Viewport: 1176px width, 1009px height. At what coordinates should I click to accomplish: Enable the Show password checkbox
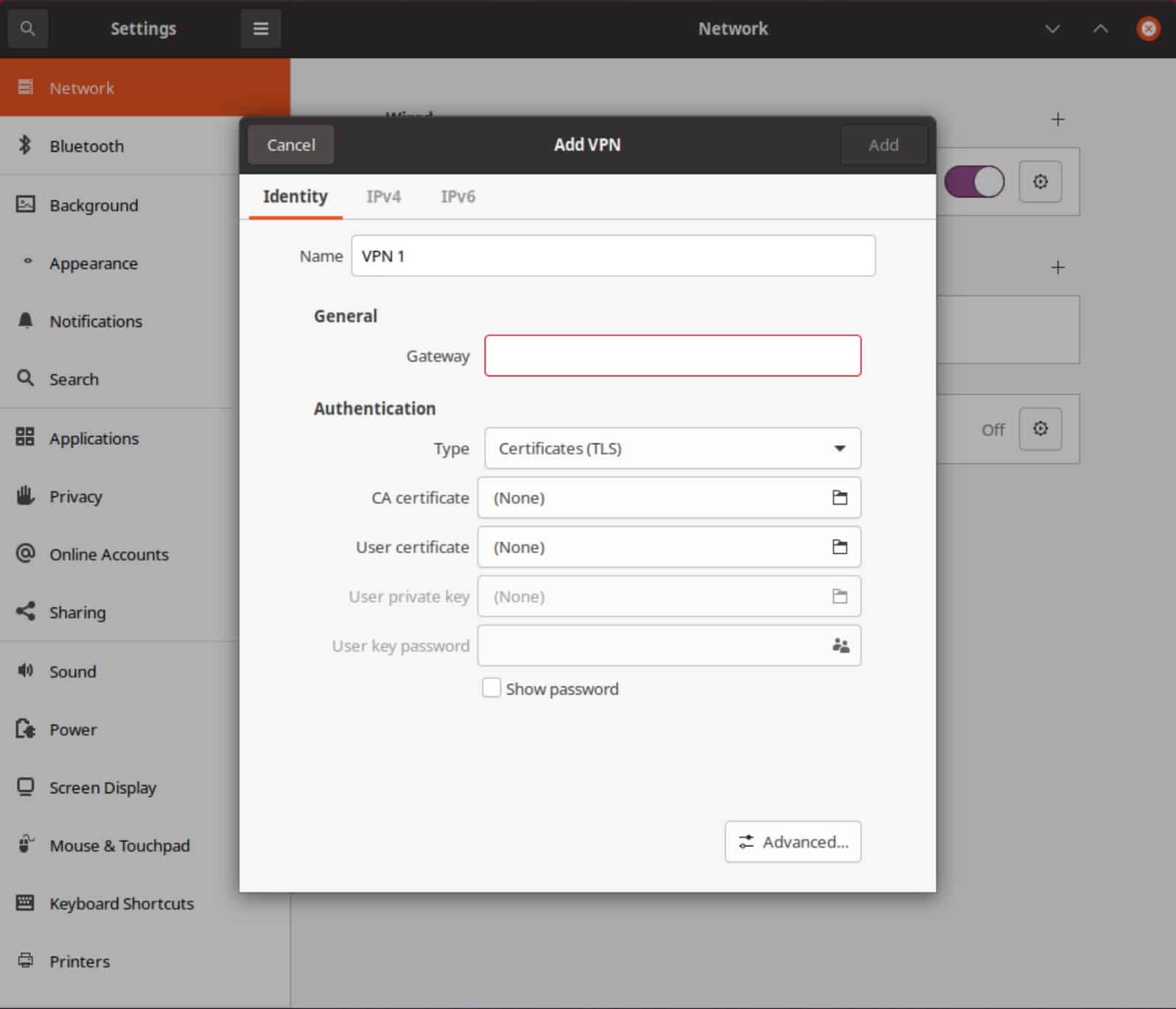[491, 688]
